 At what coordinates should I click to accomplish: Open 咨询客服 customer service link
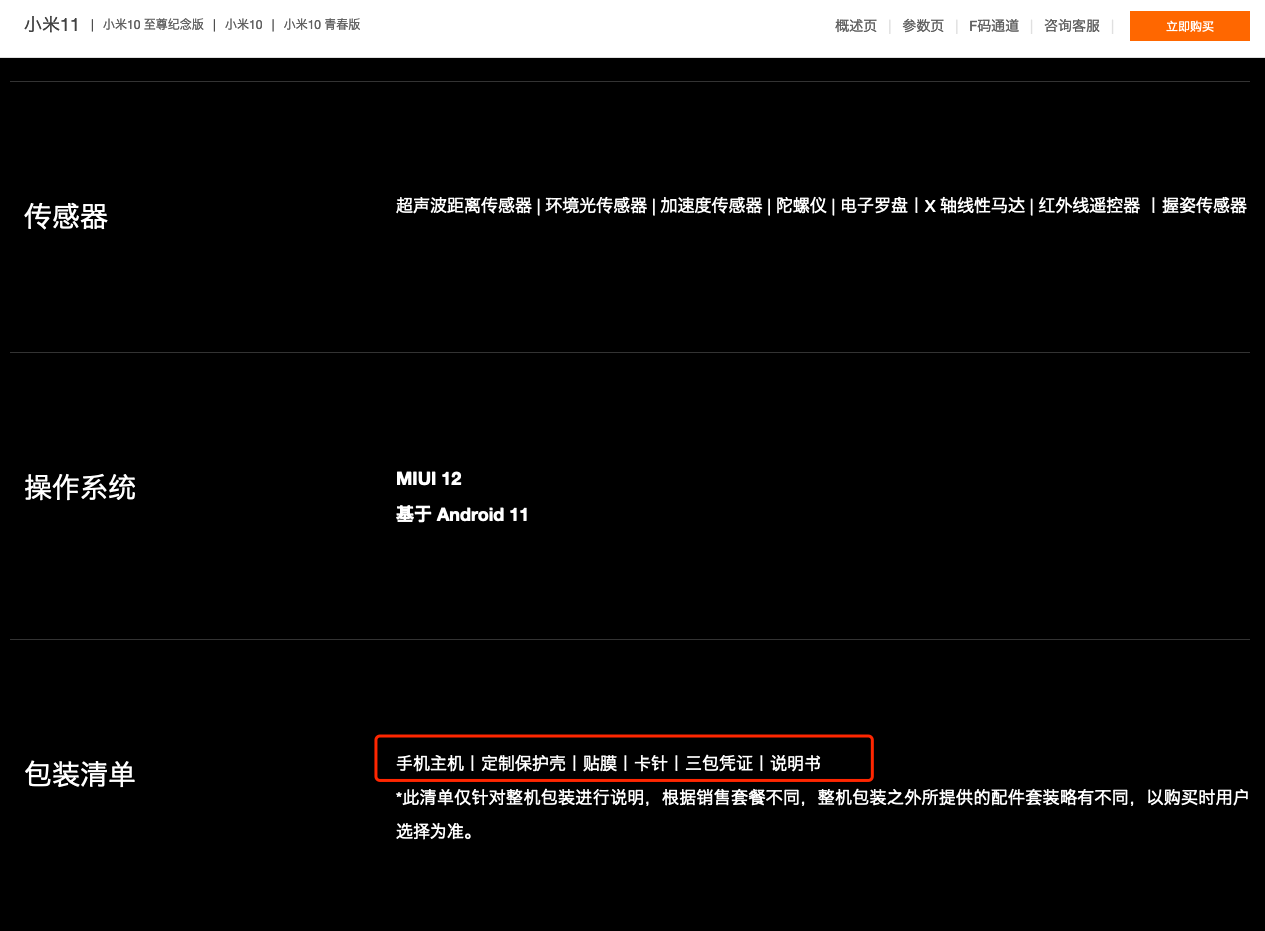tap(1072, 26)
